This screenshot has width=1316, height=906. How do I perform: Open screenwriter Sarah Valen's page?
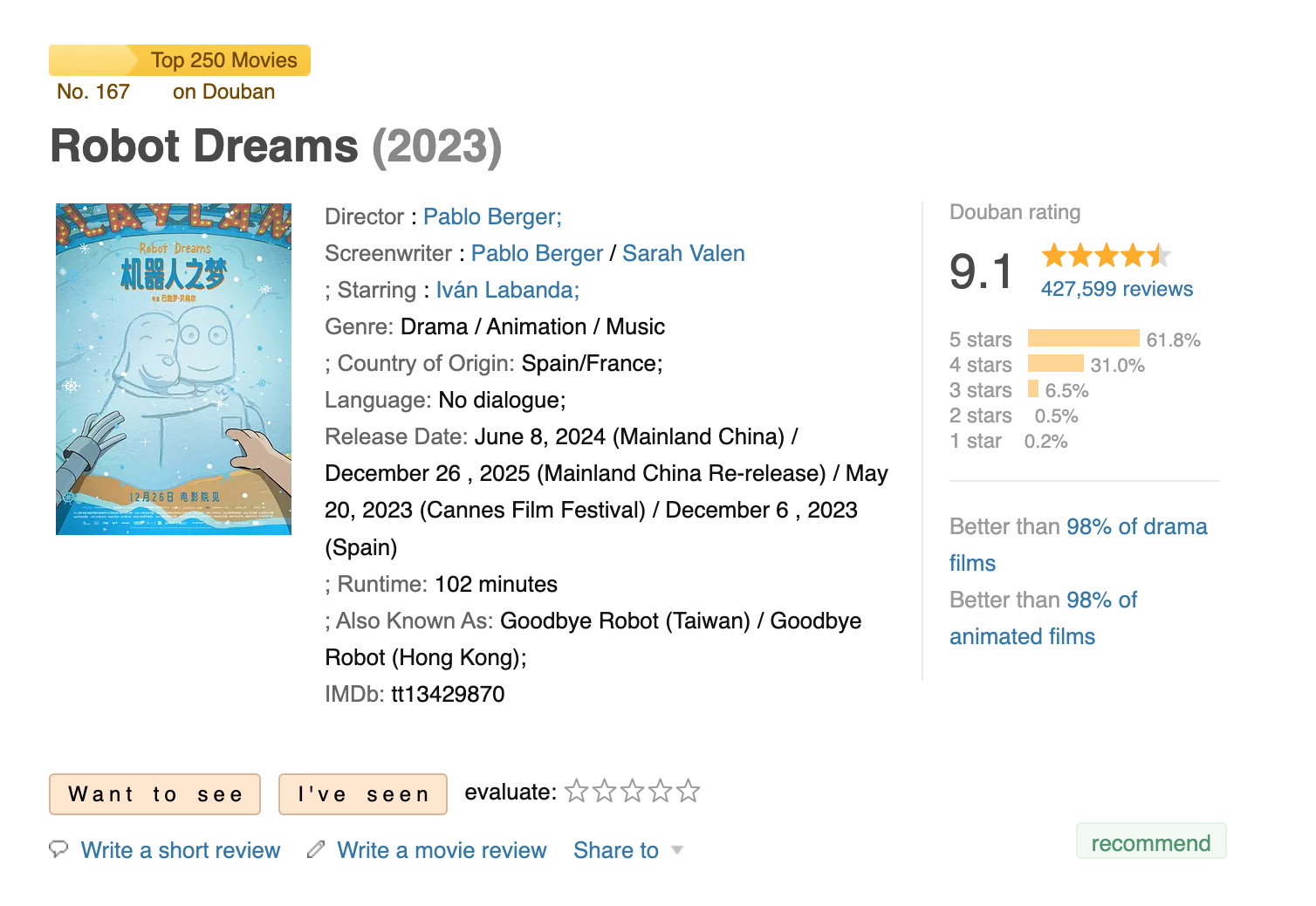pyautogui.click(x=683, y=254)
